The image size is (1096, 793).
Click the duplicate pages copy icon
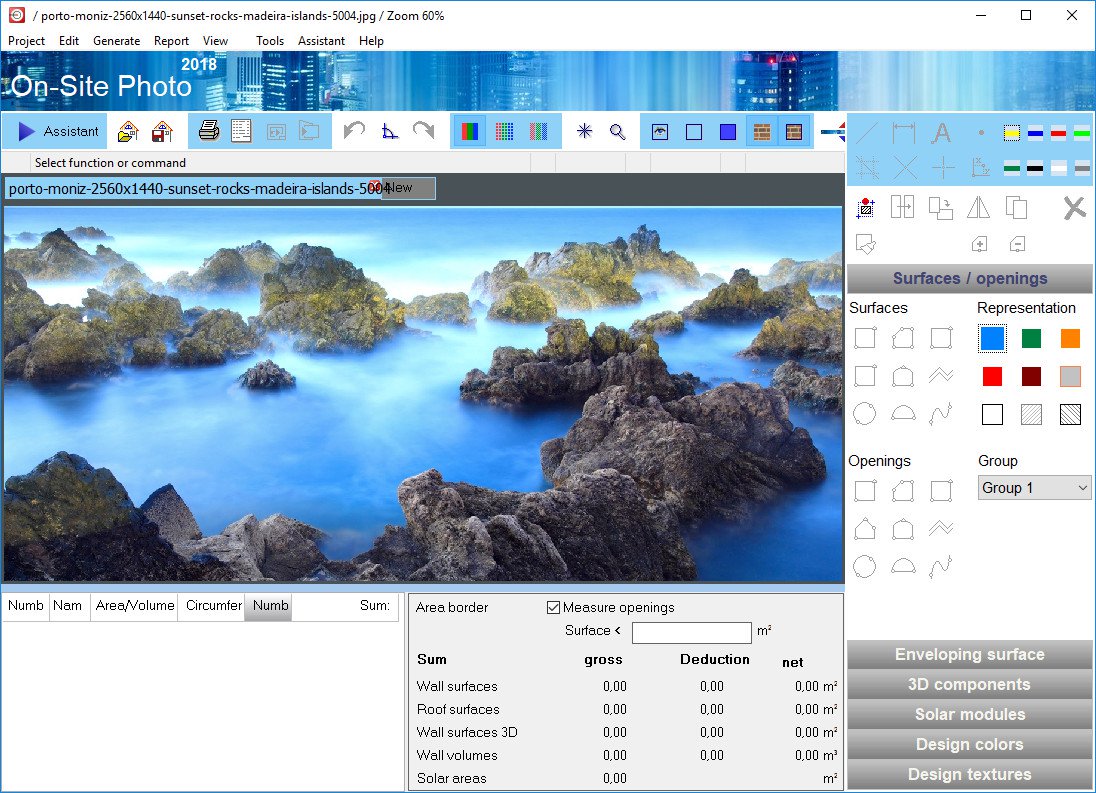click(1016, 208)
